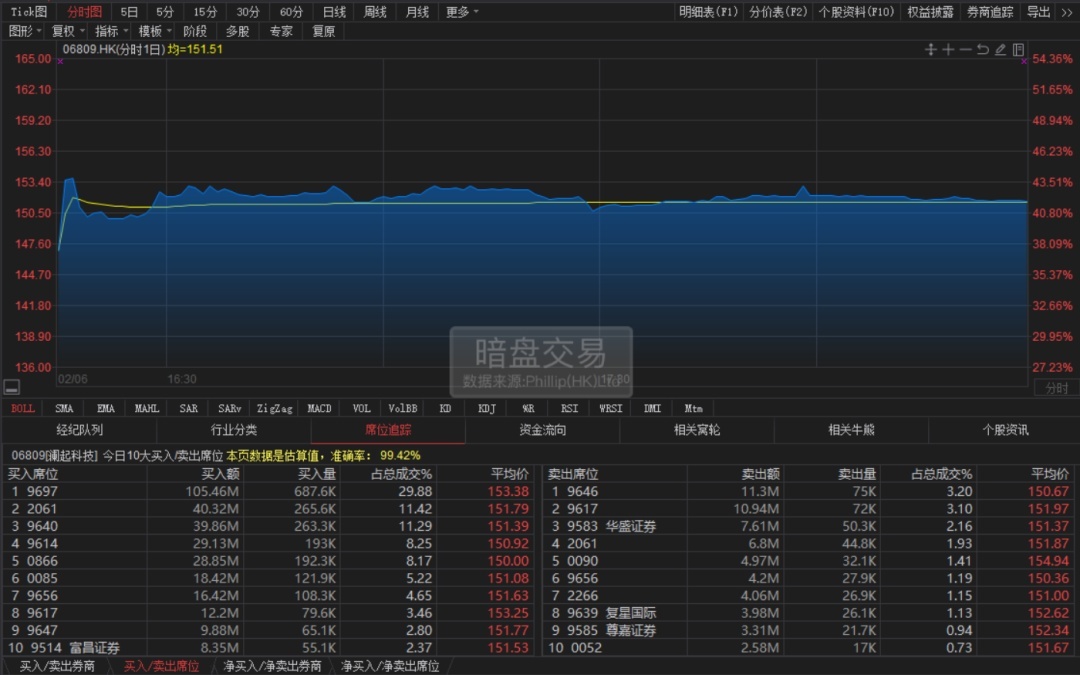Click the 分时 button at chart corner

1056,388
